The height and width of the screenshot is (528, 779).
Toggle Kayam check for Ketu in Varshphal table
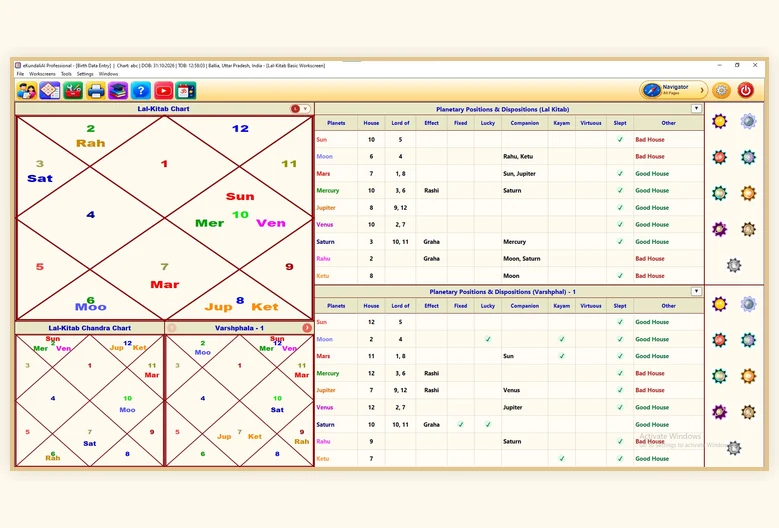[561, 458]
